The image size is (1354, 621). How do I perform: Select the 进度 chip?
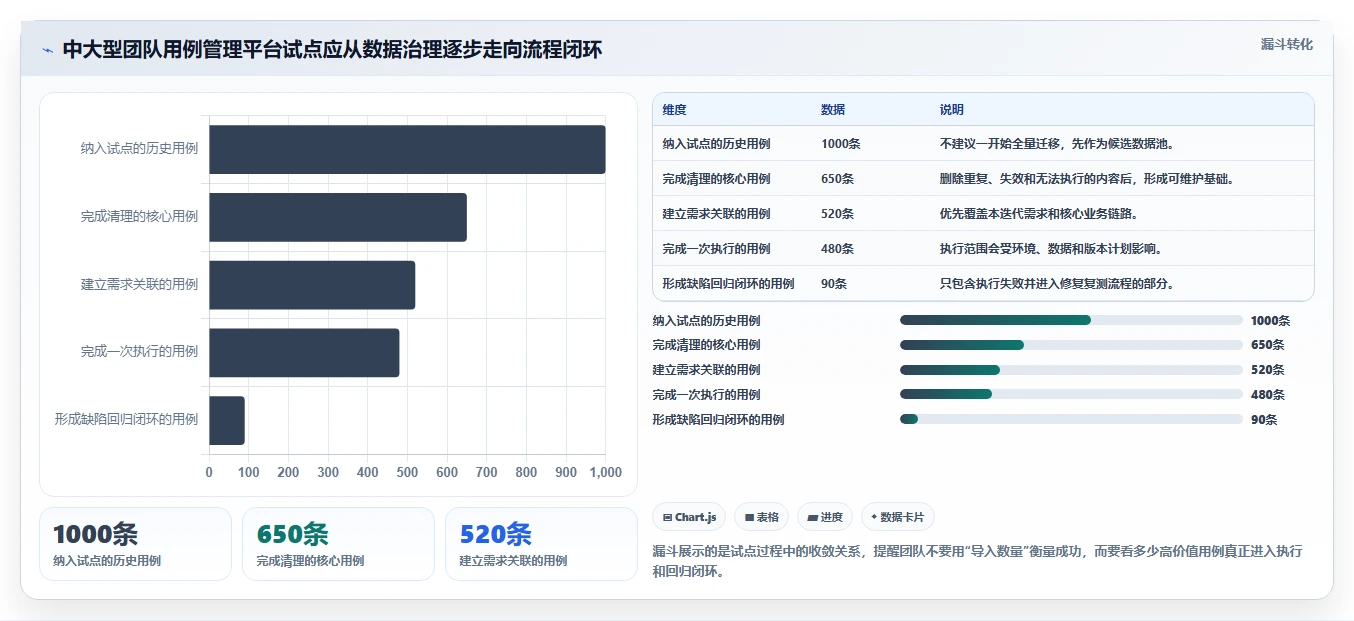825,517
